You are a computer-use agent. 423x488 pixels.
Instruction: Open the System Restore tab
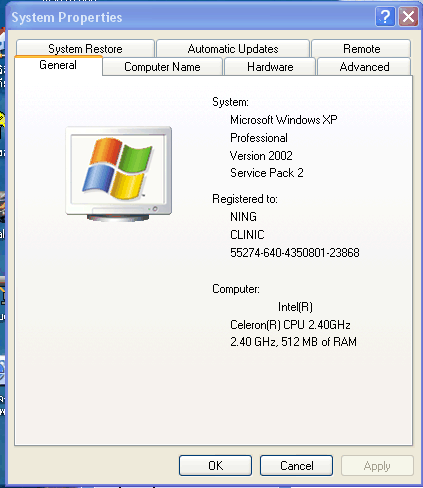pyautogui.click(x=85, y=49)
